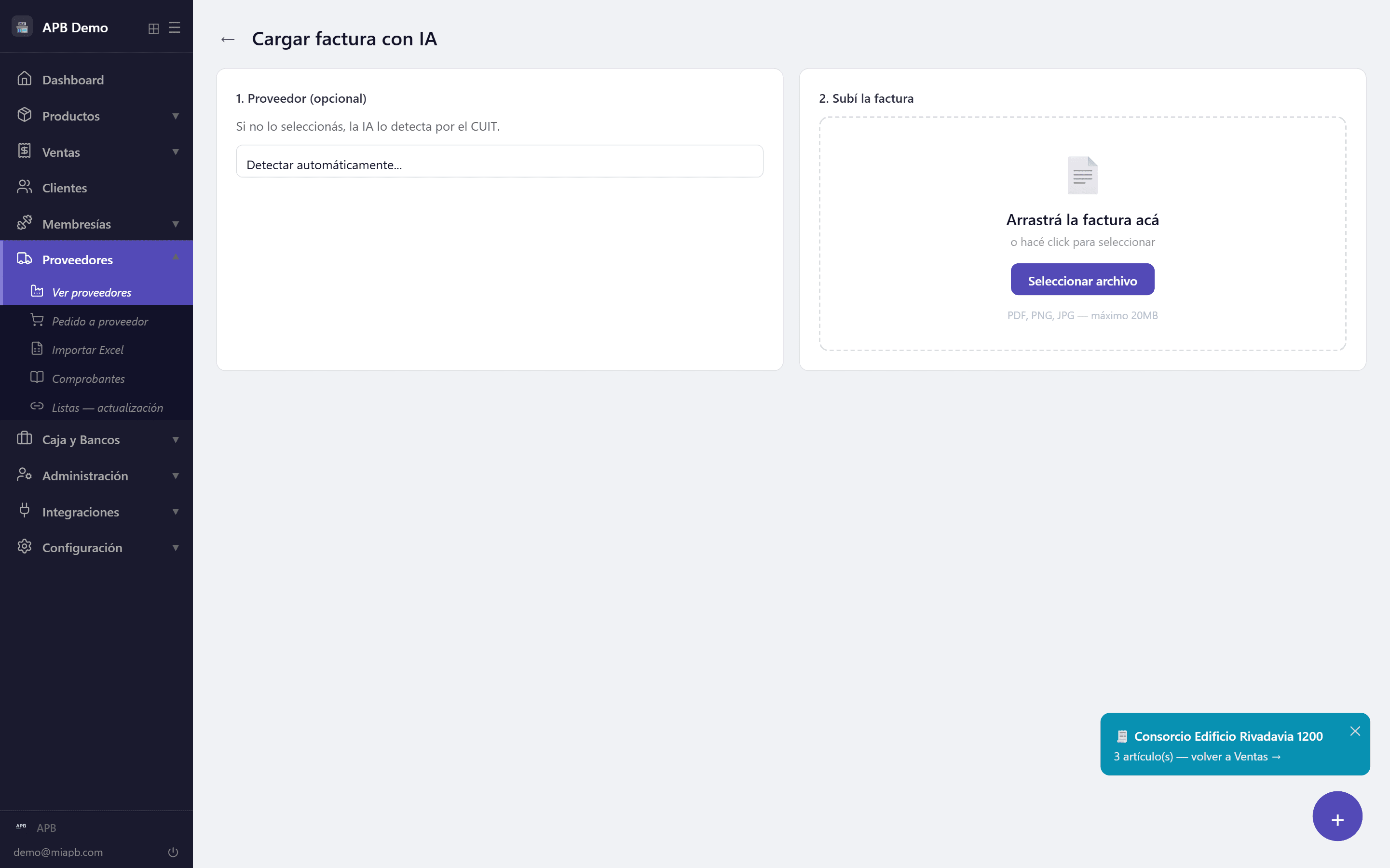Click the Integraciones plug icon
This screenshot has width=1390, height=868.
pos(24,510)
